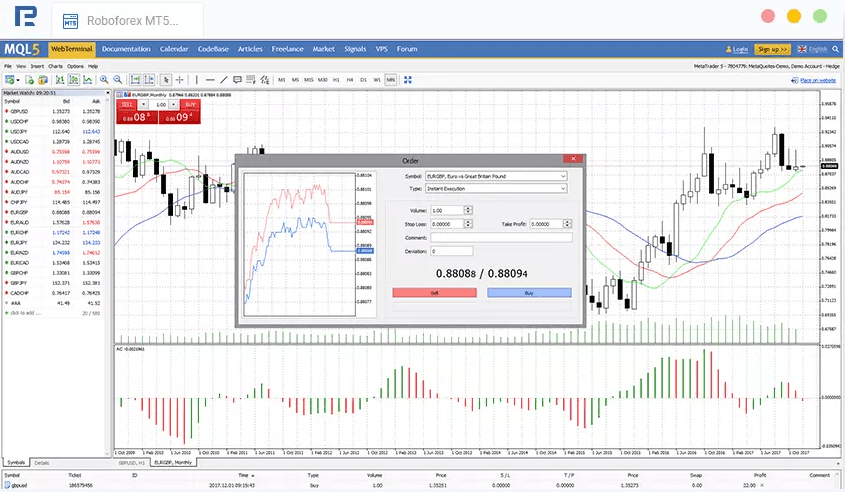Switch chart to candlestick style
This screenshot has height=492, width=845.
pos(74,80)
